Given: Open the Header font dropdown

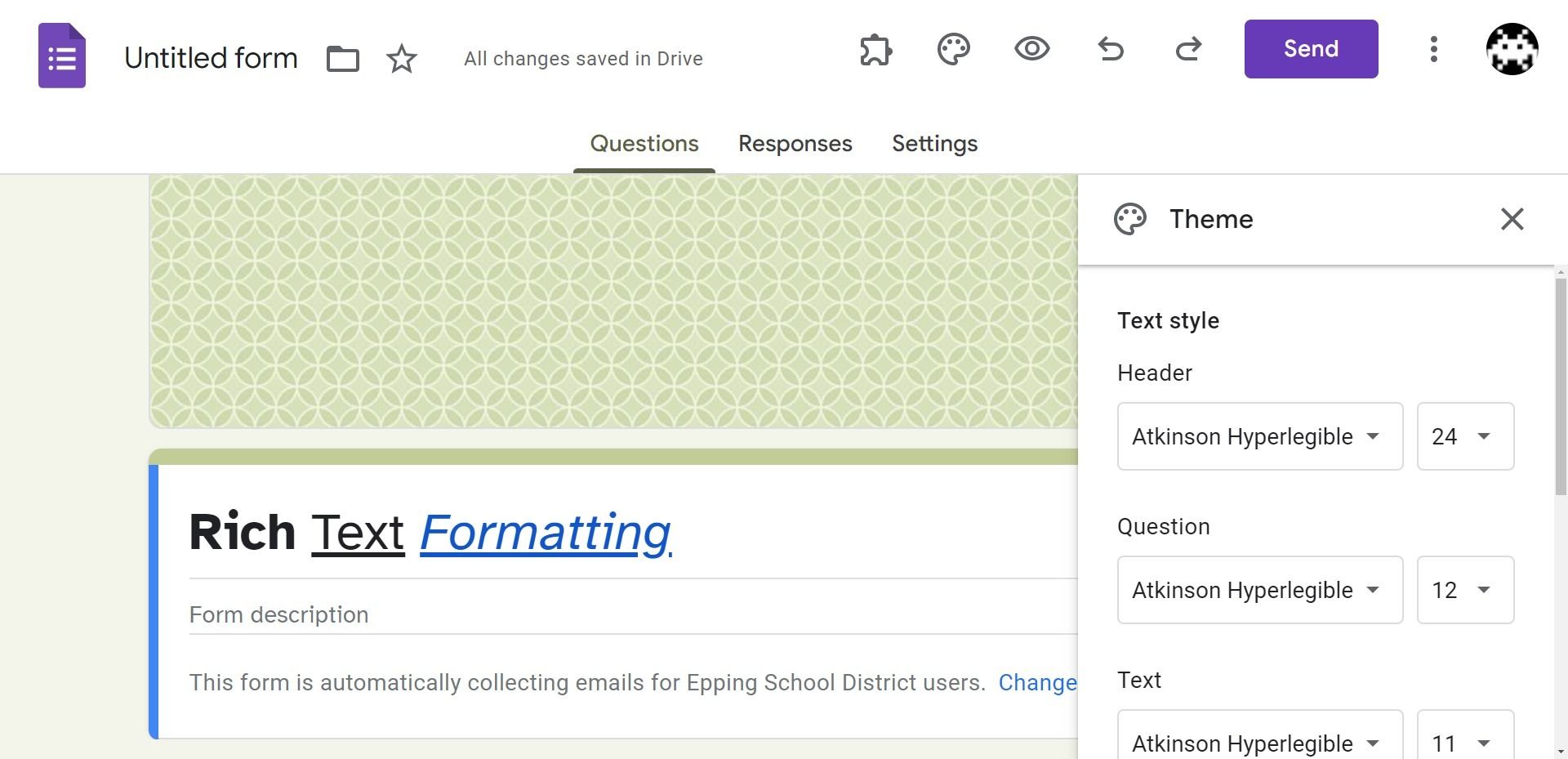Looking at the screenshot, I should (x=1259, y=436).
